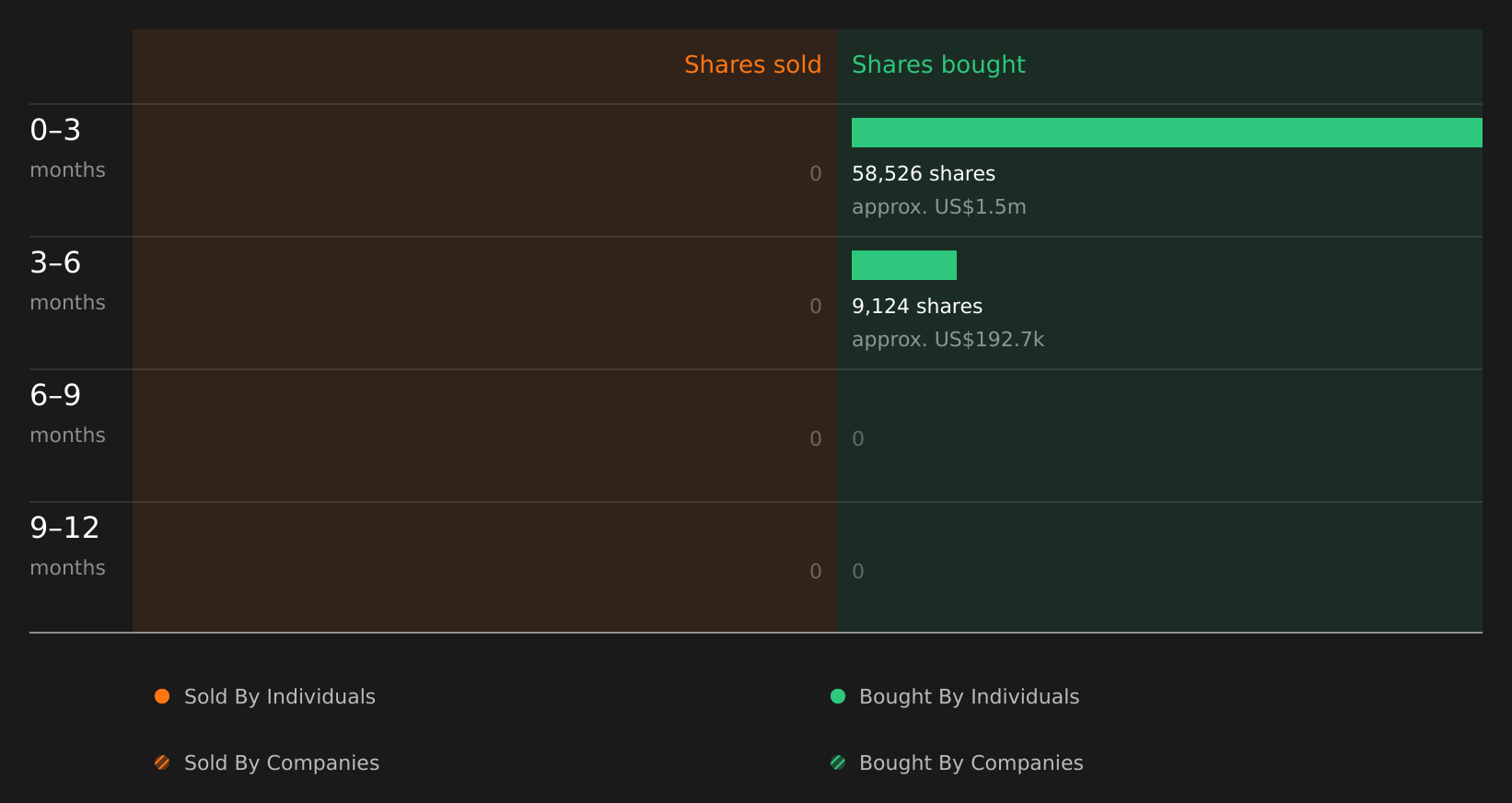Click the 9–12 months row label
Screen dimensions: 1512x803
tap(67, 547)
